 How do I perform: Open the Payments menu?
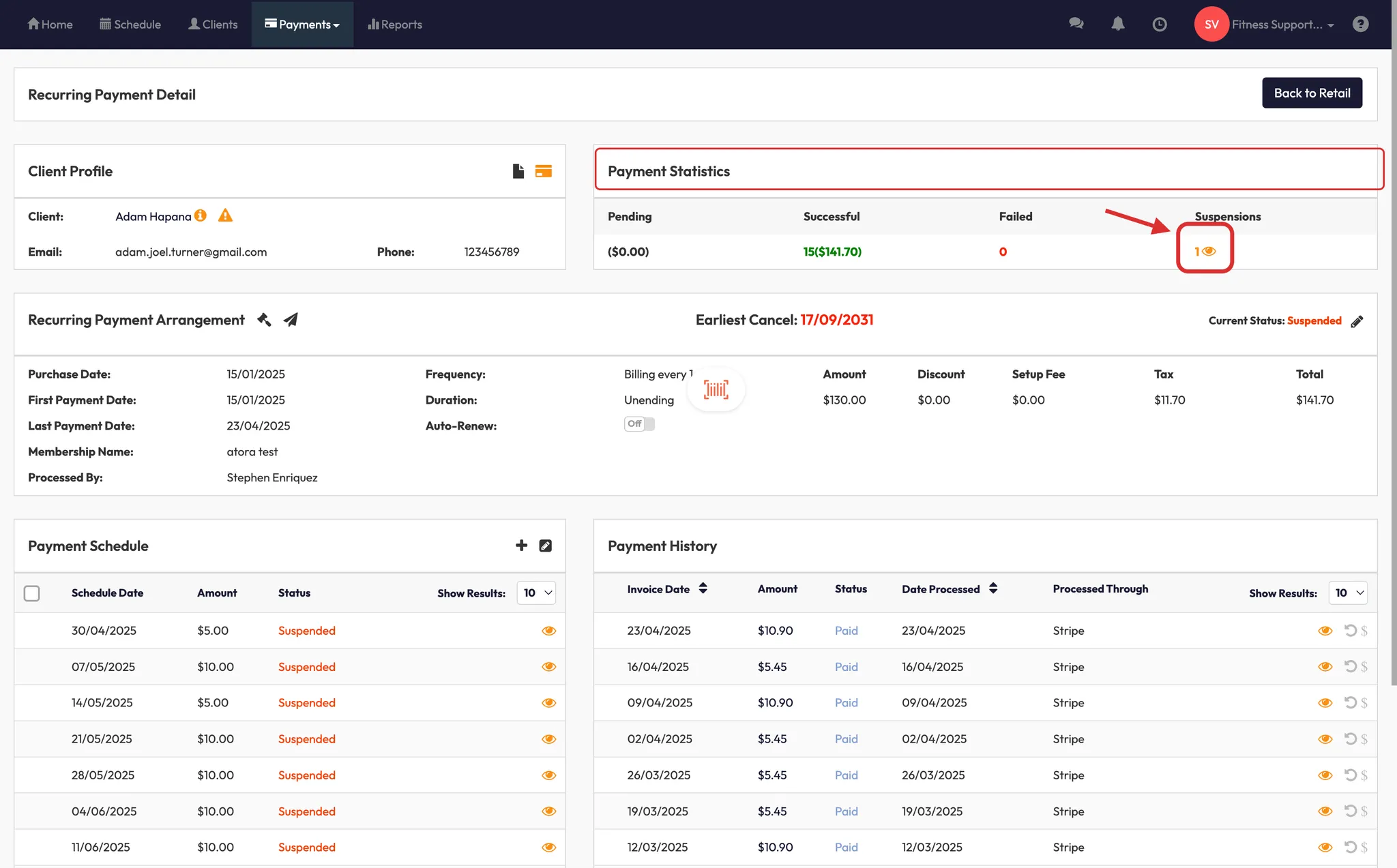tap(302, 25)
